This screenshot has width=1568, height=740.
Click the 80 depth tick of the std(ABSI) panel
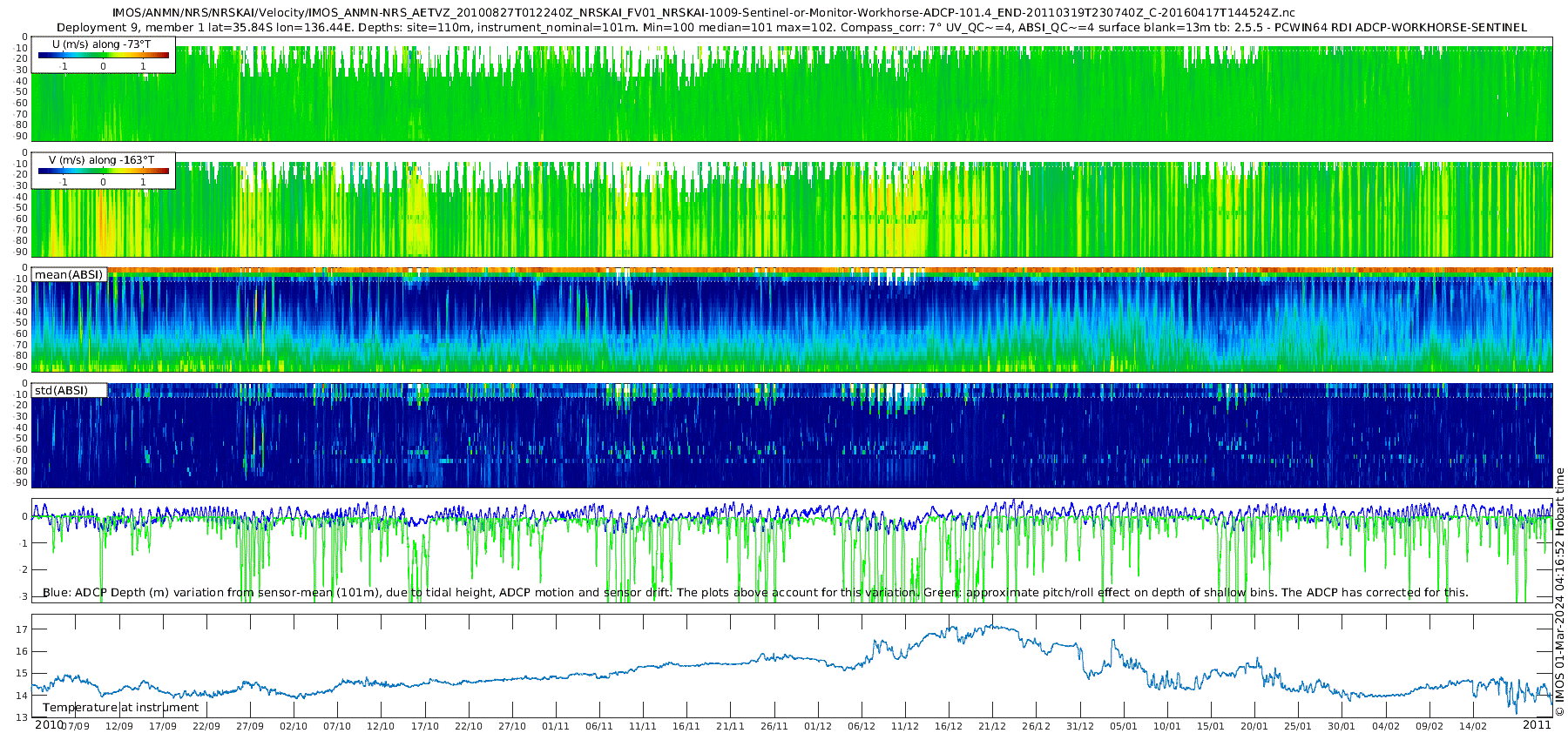coord(22,471)
